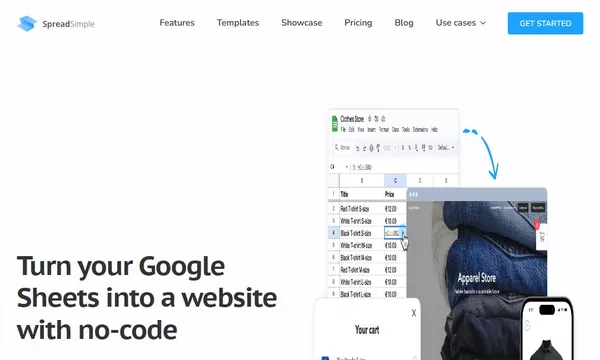Click the SpreadSimple logo
This screenshot has width=600, height=360.
(56, 24)
